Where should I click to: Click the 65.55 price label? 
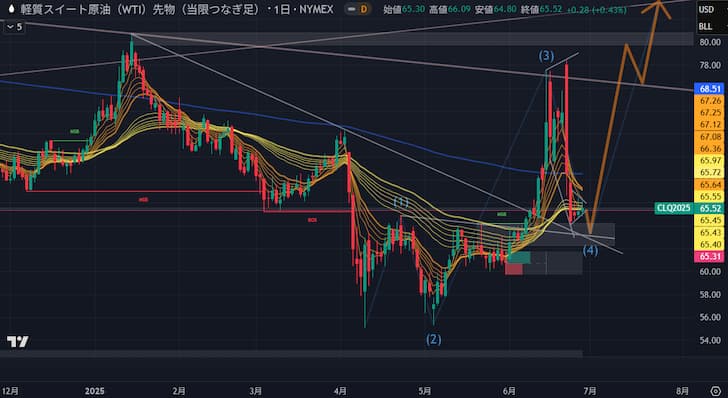pos(710,196)
